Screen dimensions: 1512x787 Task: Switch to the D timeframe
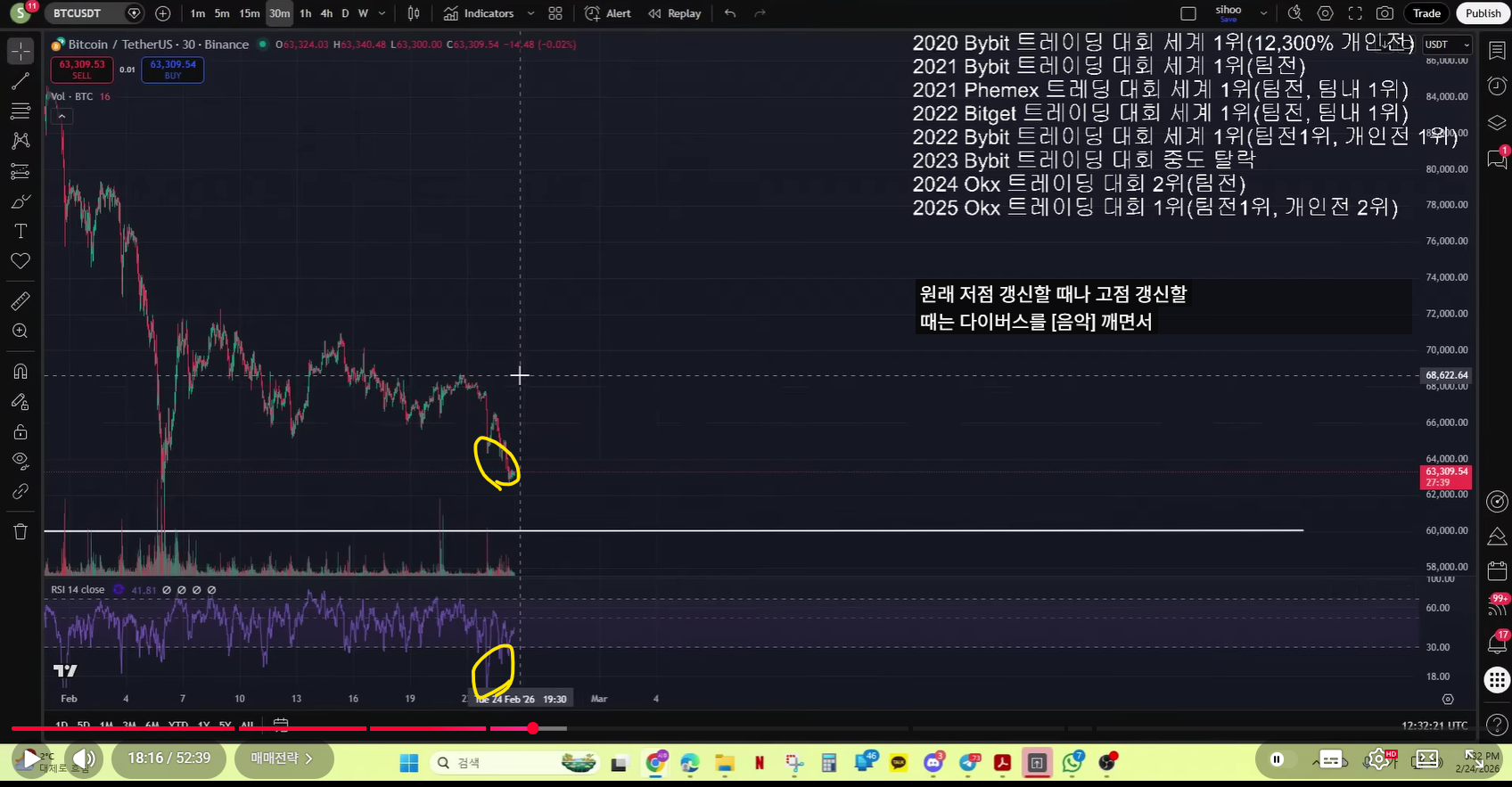(x=345, y=13)
